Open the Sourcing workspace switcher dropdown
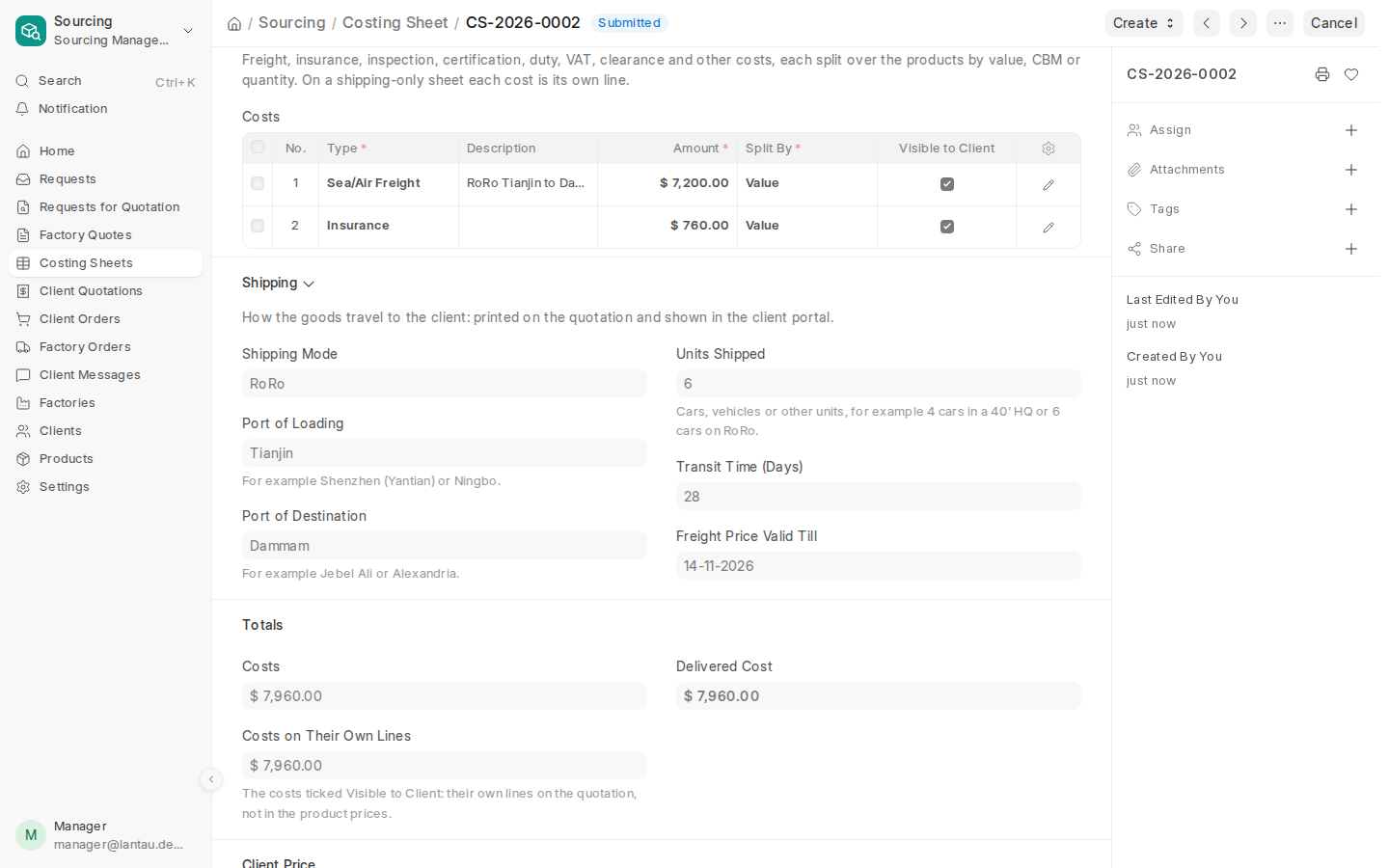The image size is (1389, 868). (x=188, y=31)
